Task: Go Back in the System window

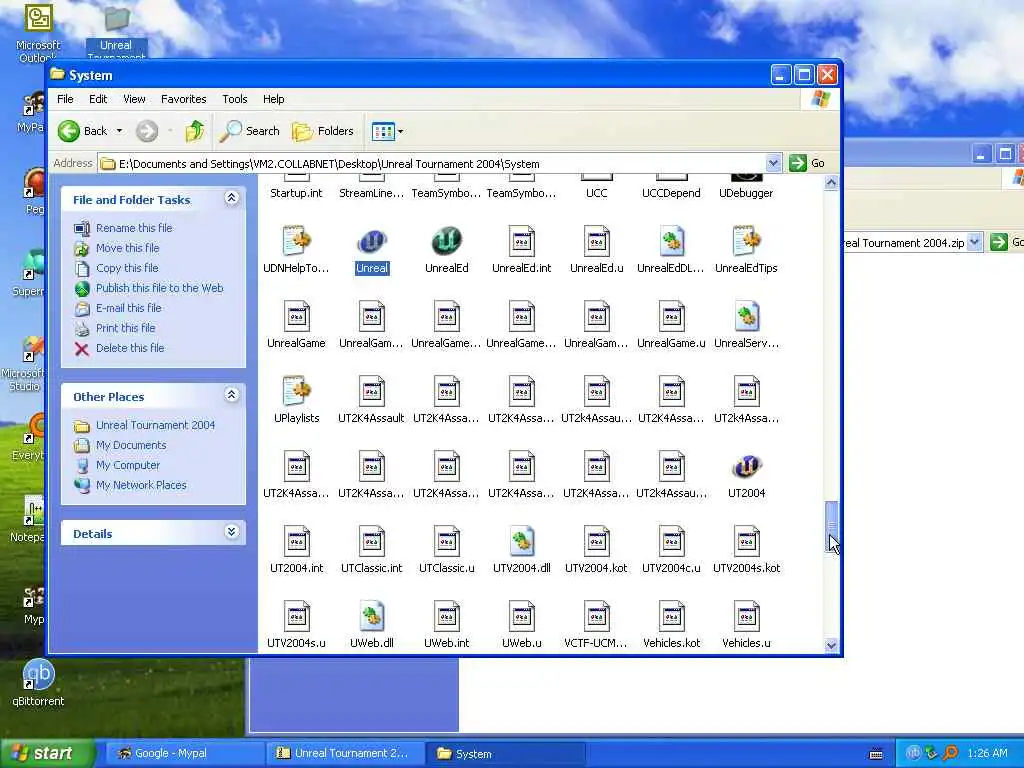Action: tap(82, 131)
